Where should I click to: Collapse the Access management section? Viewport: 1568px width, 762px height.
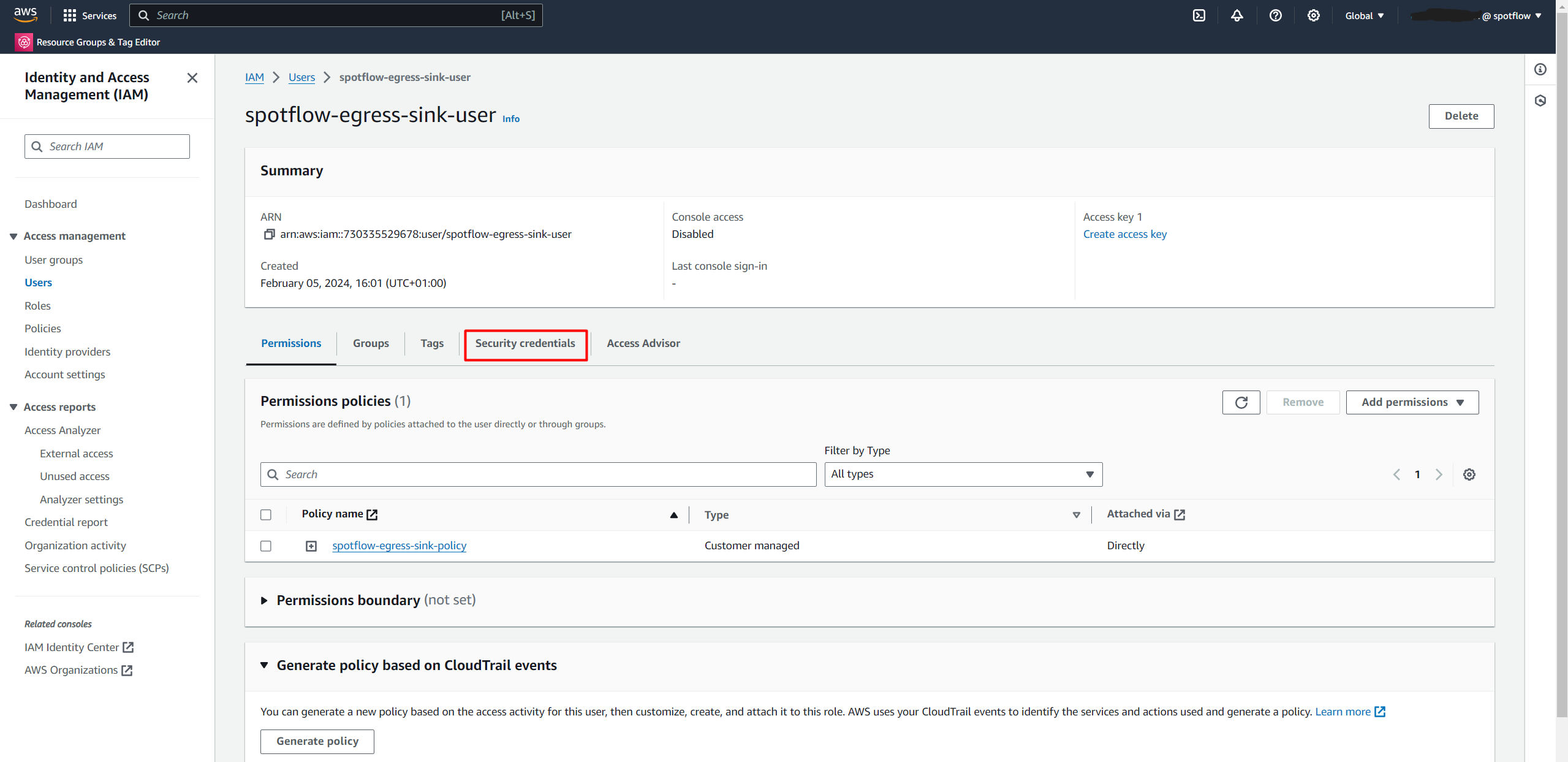tap(13, 236)
